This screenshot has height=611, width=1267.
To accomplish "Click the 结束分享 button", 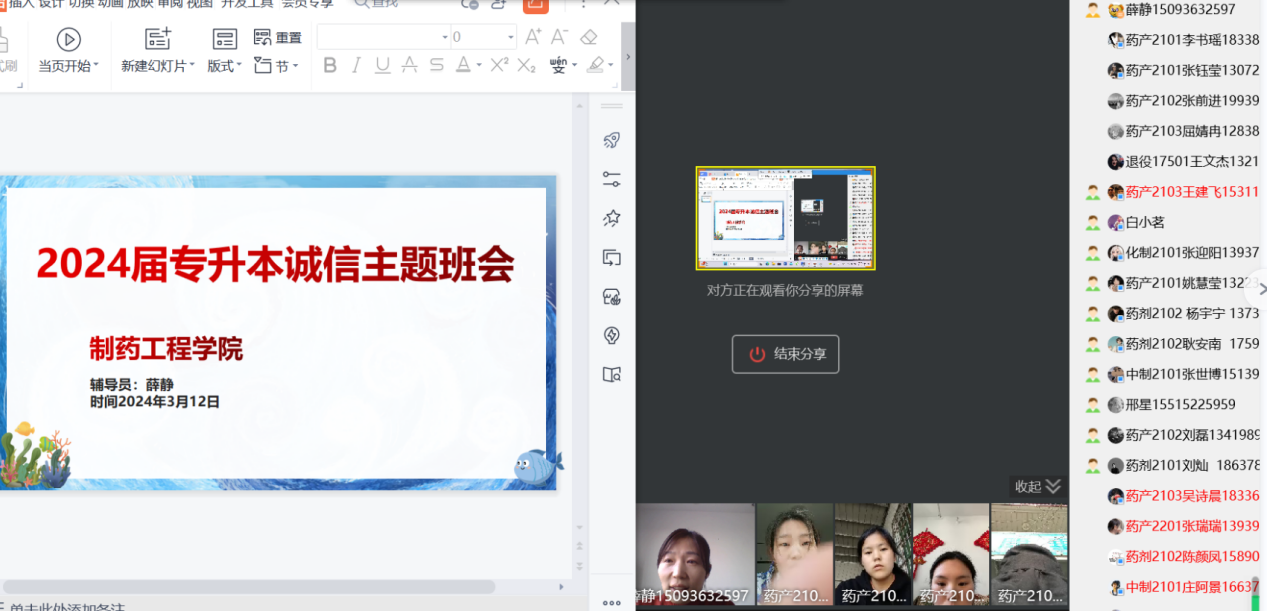I will (x=785, y=354).
